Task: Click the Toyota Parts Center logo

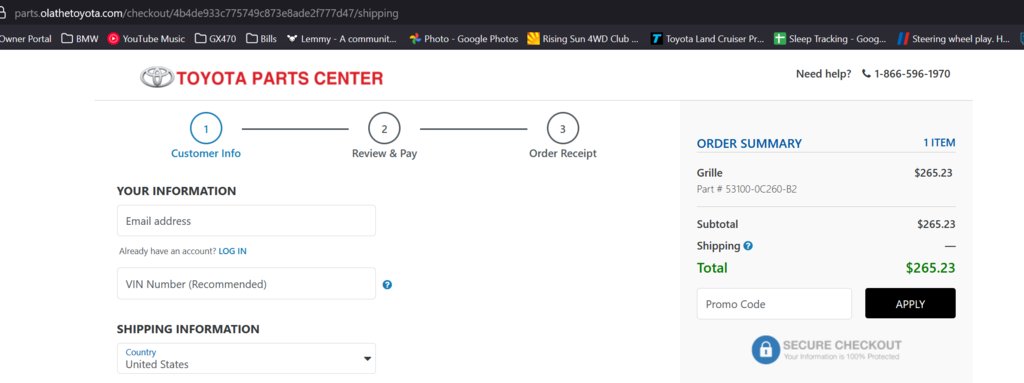Action: [261, 78]
